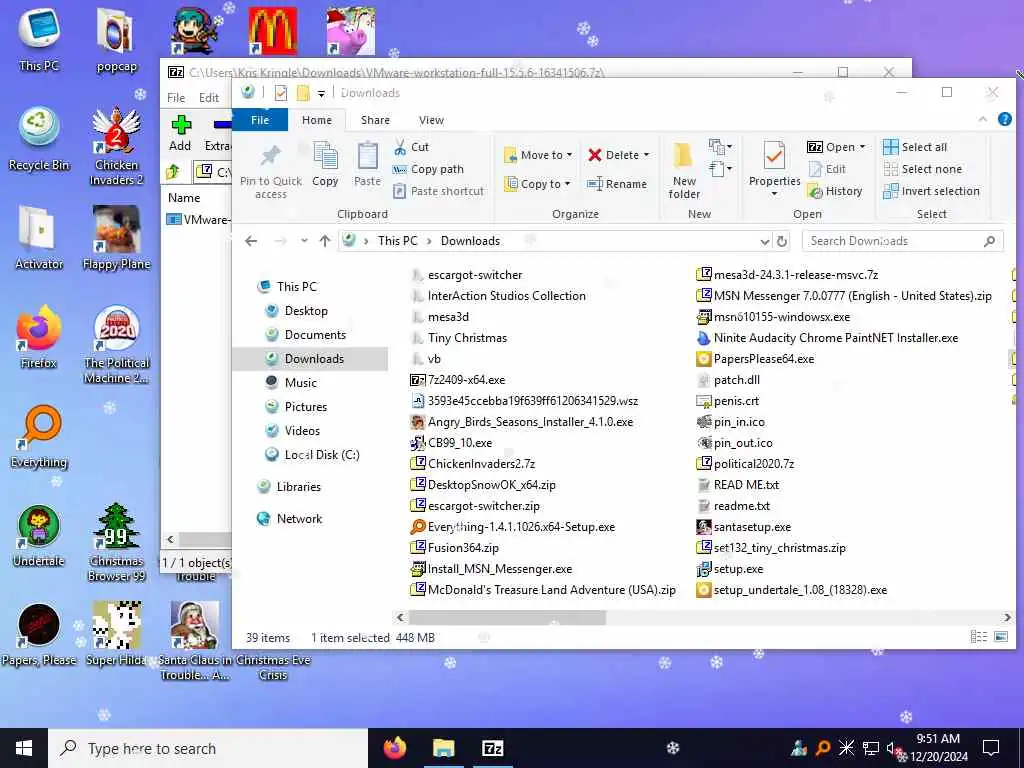This screenshot has height=768, width=1024.
Task: Click Select none in ribbon
Action: tap(923, 169)
